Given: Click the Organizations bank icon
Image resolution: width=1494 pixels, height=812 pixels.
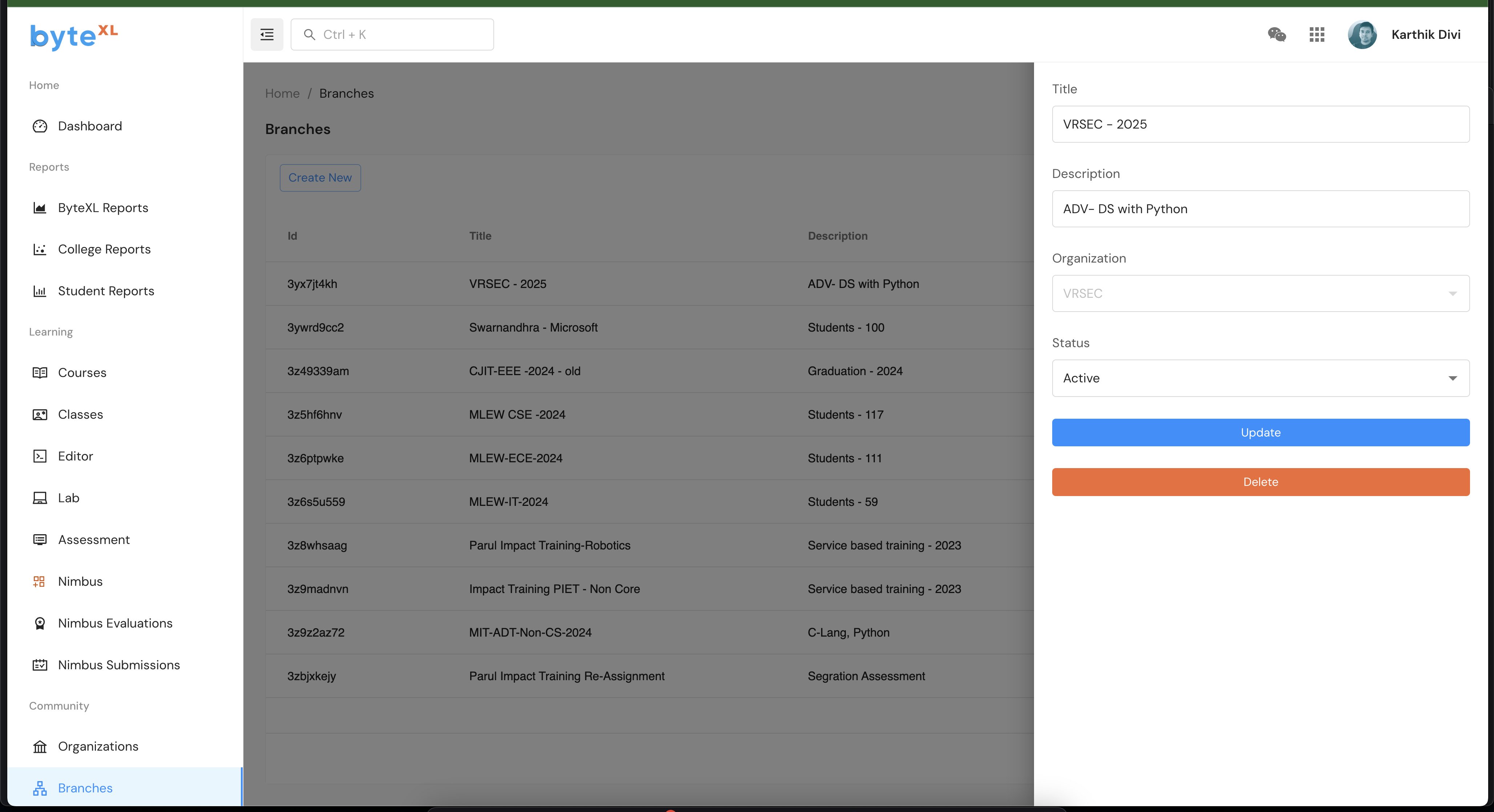Looking at the screenshot, I should [x=40, y=747].
